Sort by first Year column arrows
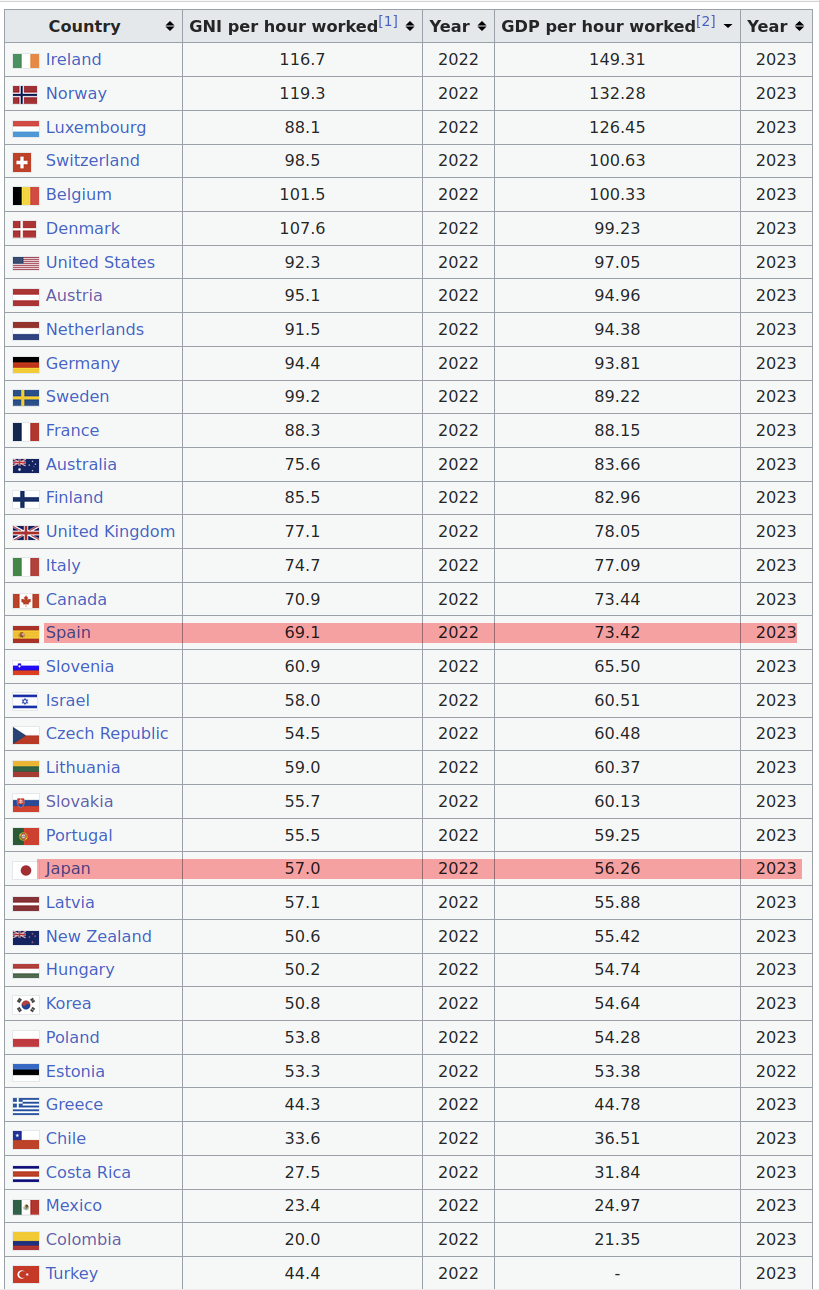The height and width of the screenshot is (1290, 819). [x=482, y=26]
